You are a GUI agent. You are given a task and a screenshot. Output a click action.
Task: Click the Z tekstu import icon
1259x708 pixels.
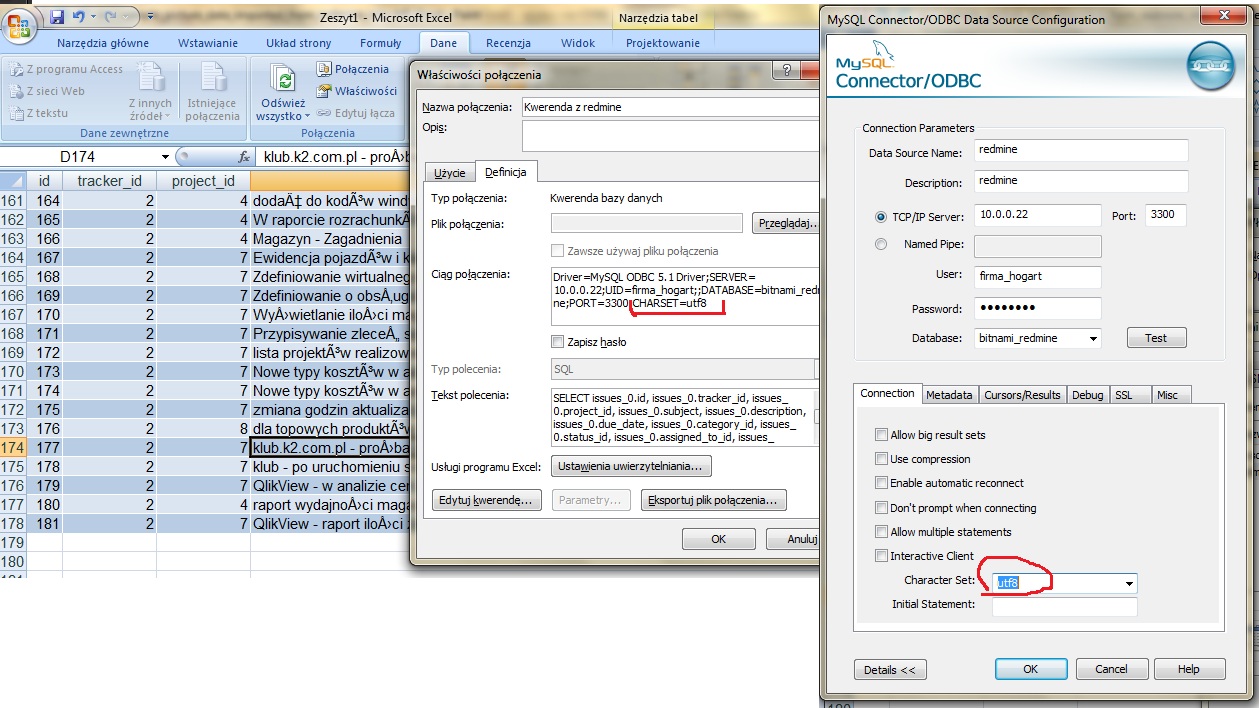(x=15, y=113)
